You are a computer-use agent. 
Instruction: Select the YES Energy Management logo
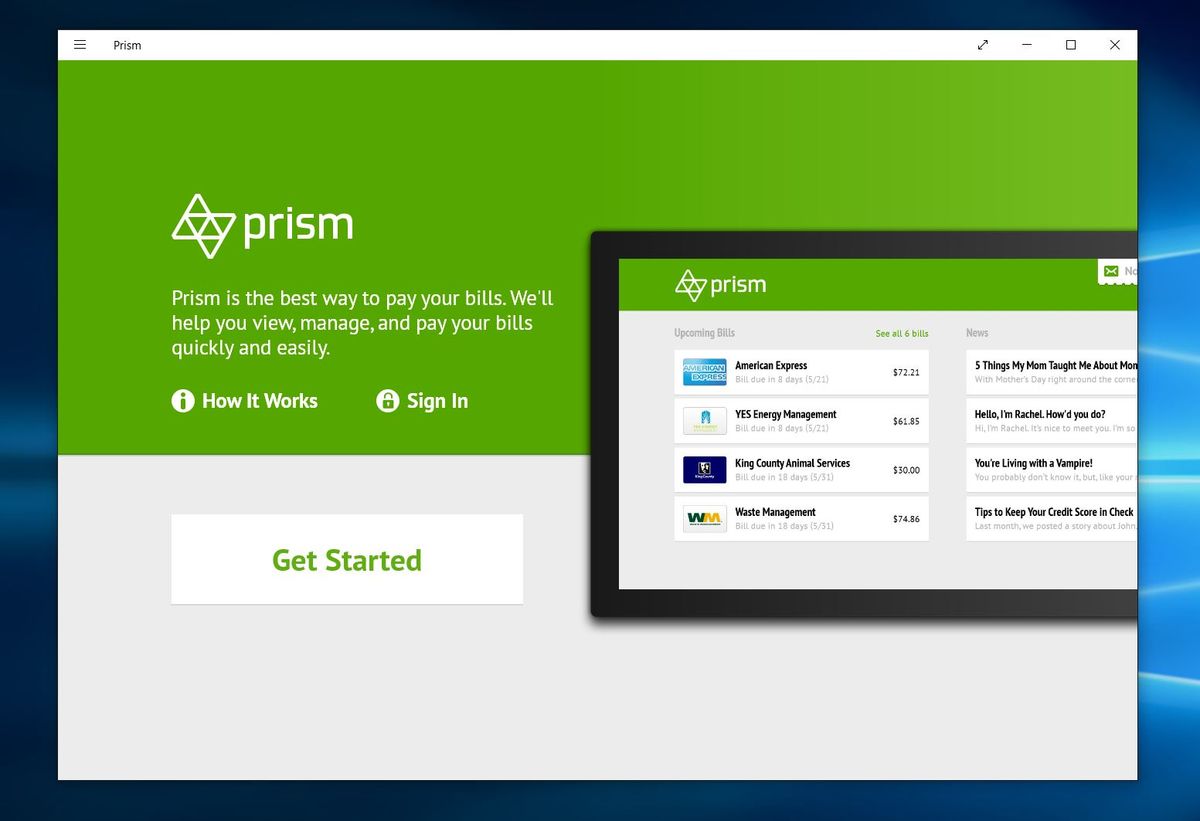pyautogui.click(x=703, y=420)
